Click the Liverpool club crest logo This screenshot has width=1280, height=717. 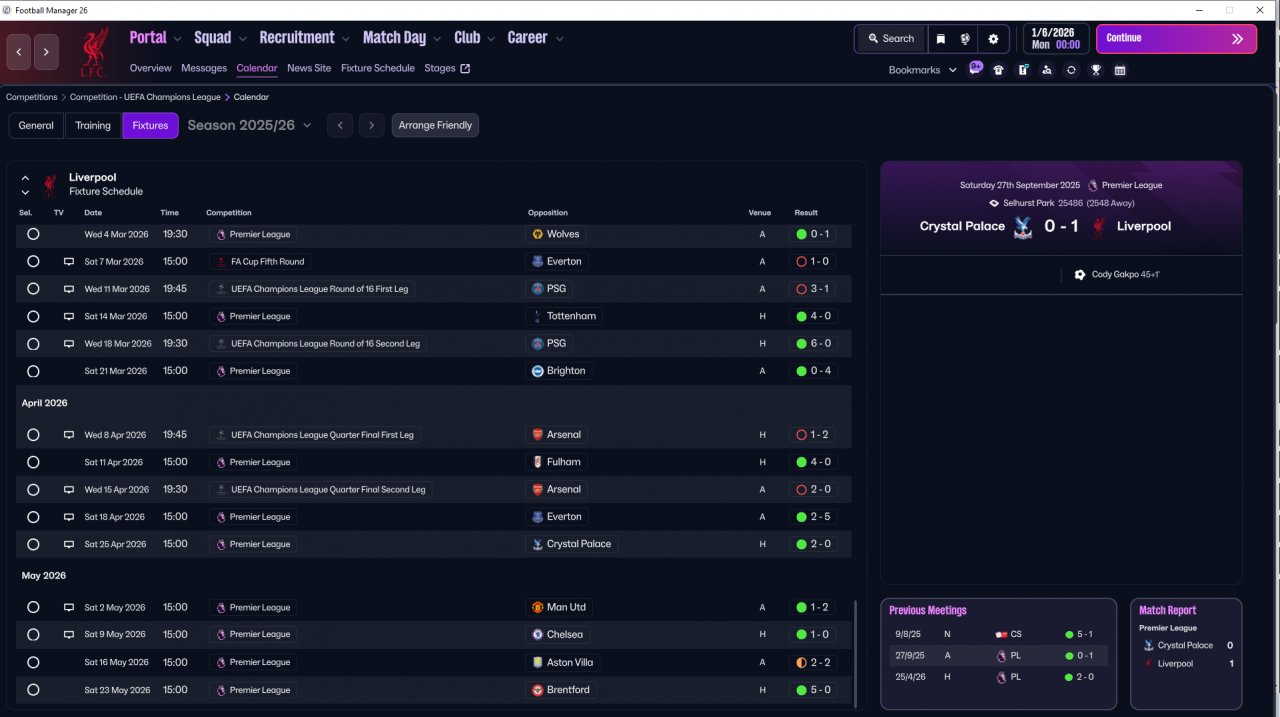click(x=94, y=53)
